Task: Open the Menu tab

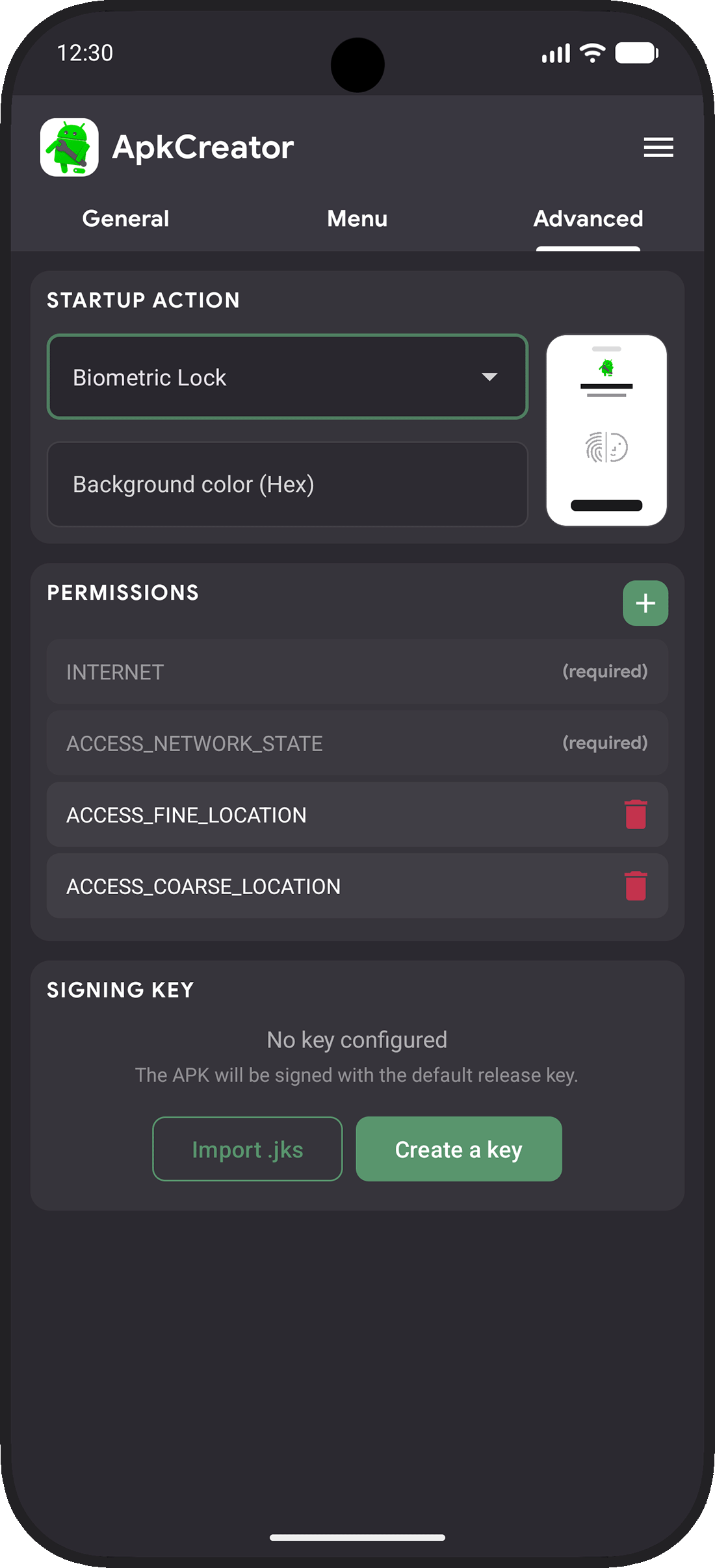Action: [357, 219]
